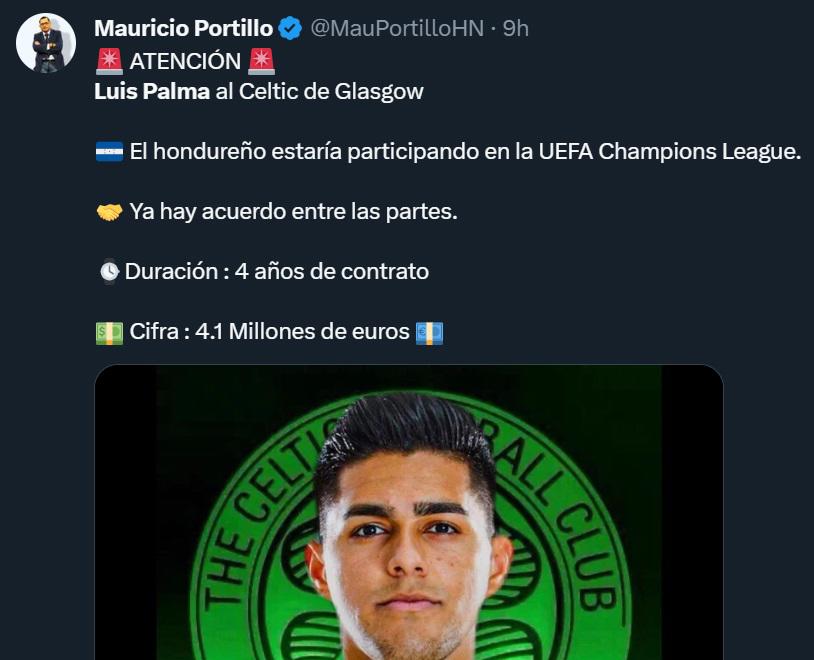
Task: Click the blue verified badge next to Mauricio Portillo
Action: pyautogui.click(x=288, y=28)
